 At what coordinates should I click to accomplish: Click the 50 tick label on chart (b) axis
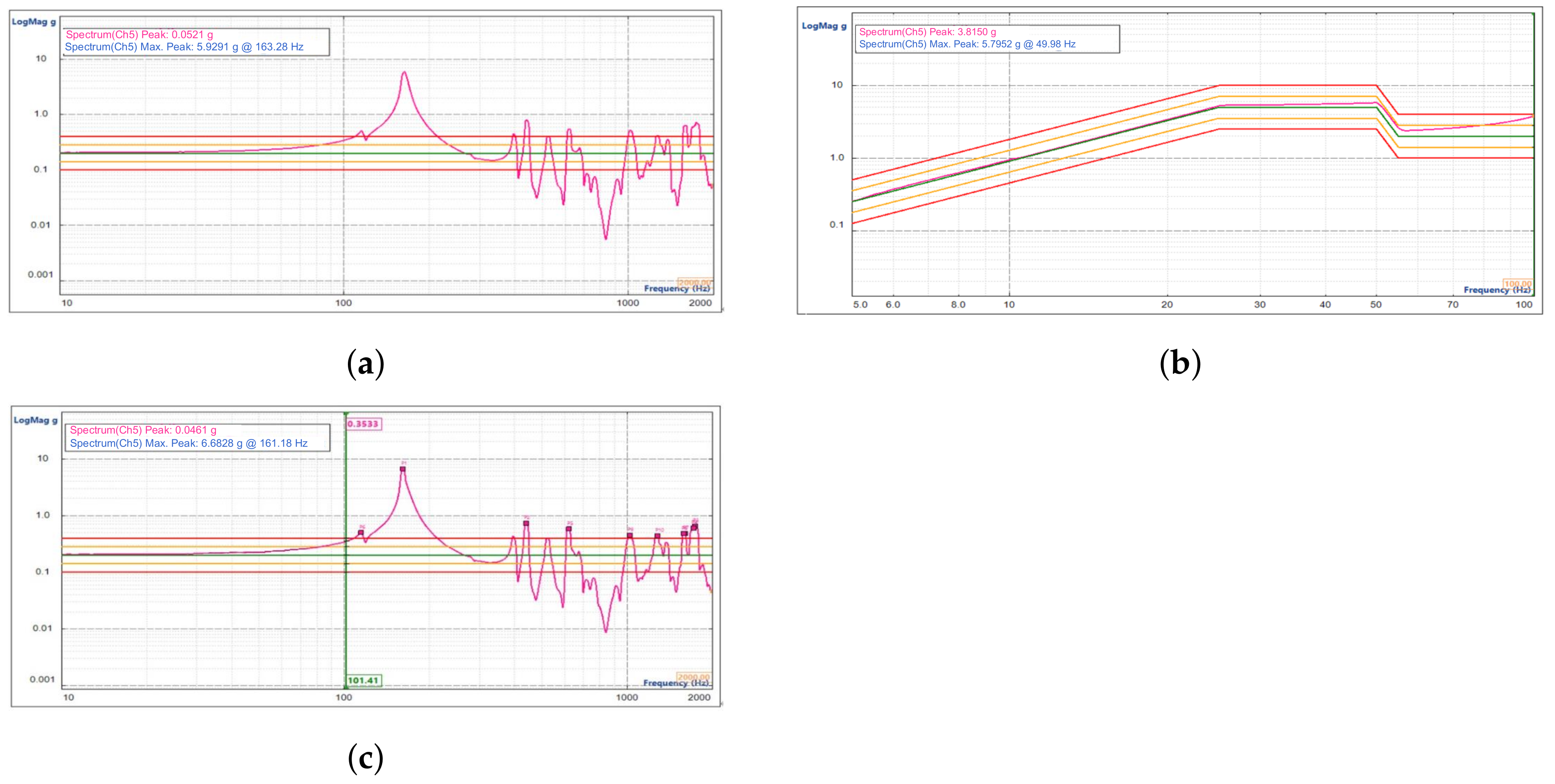click(x=1375, y=304)
